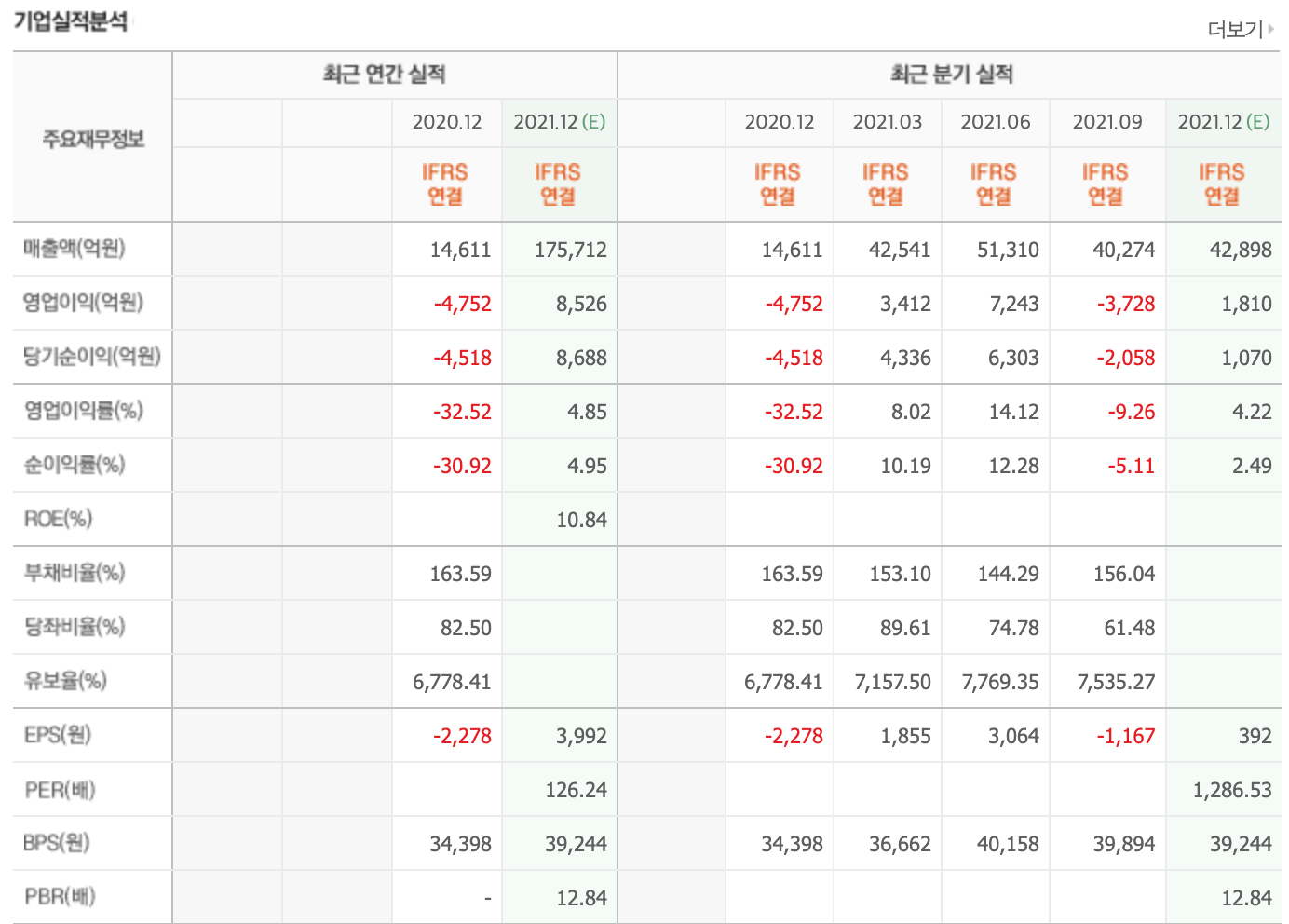The width and height of the screenshot is (1289, 924).
Task: Click the 부채비율(%) row label
Action: 74,573
